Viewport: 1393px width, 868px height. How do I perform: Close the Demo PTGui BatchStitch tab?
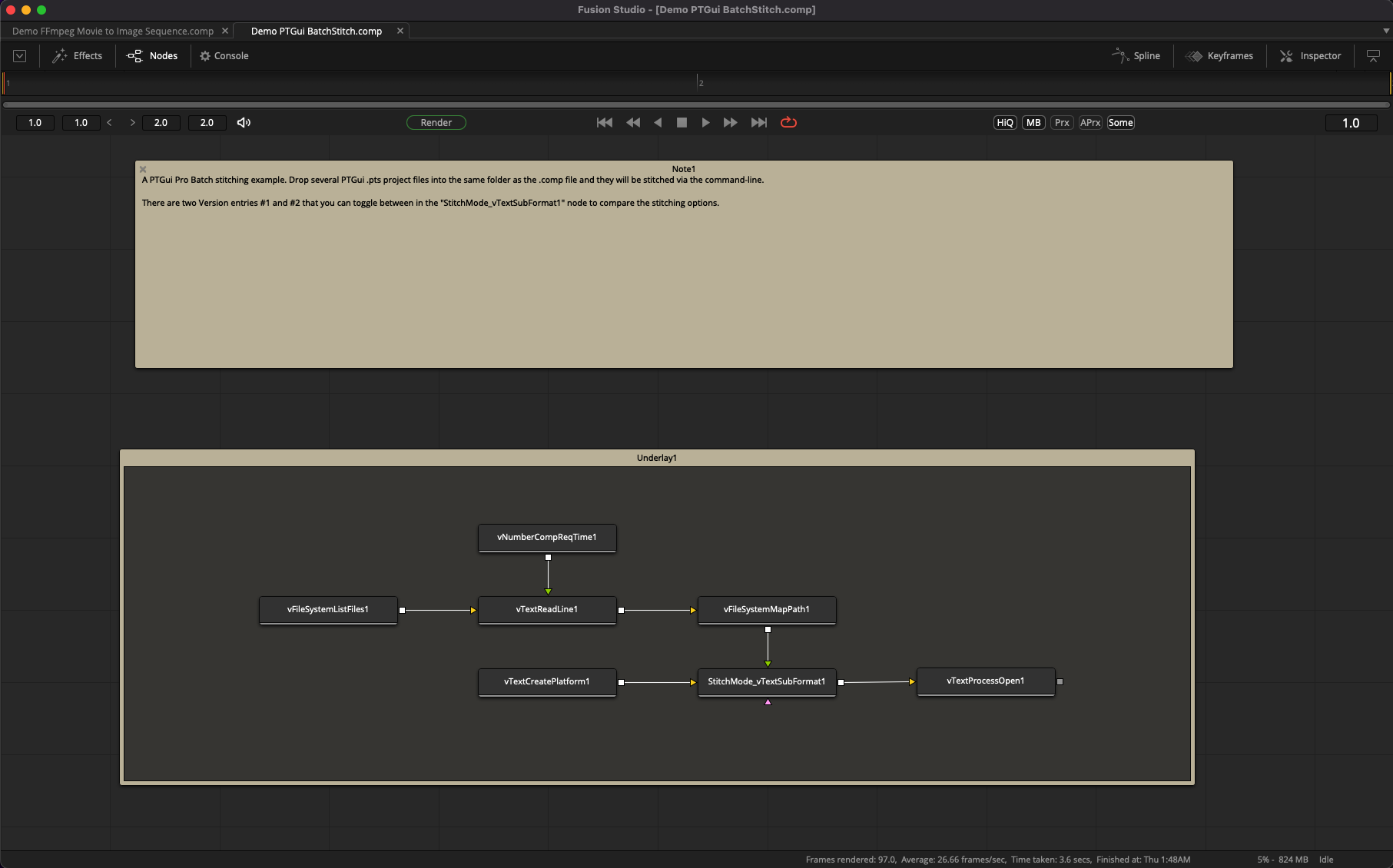pos(400,31)
